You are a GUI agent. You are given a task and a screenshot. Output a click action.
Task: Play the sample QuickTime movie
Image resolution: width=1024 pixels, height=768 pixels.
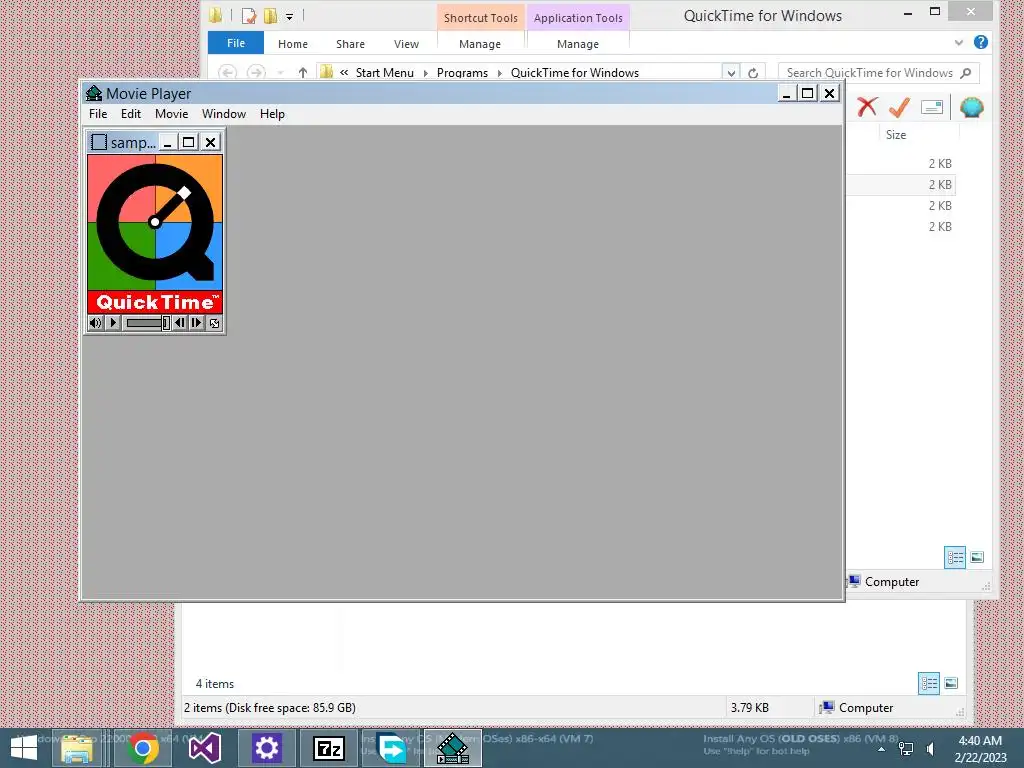coord(113,323)
